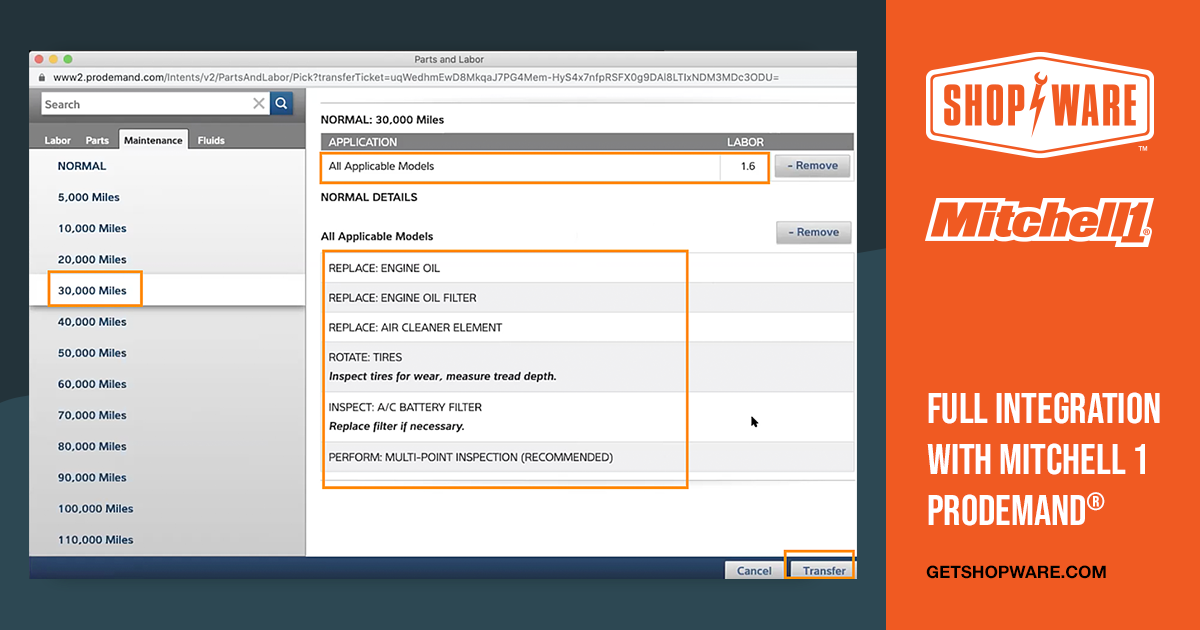
Task: Click the Parts and Labor window title
Action: pyautogui.click(x=449, y=59)
